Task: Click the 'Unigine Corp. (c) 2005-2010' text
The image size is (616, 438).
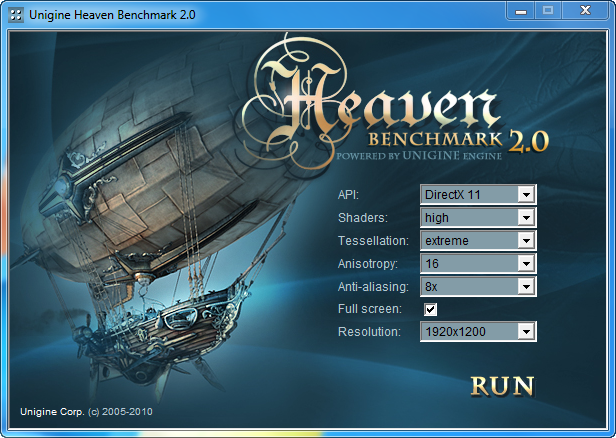Action: pyautogui.click(x=86, y=412)
